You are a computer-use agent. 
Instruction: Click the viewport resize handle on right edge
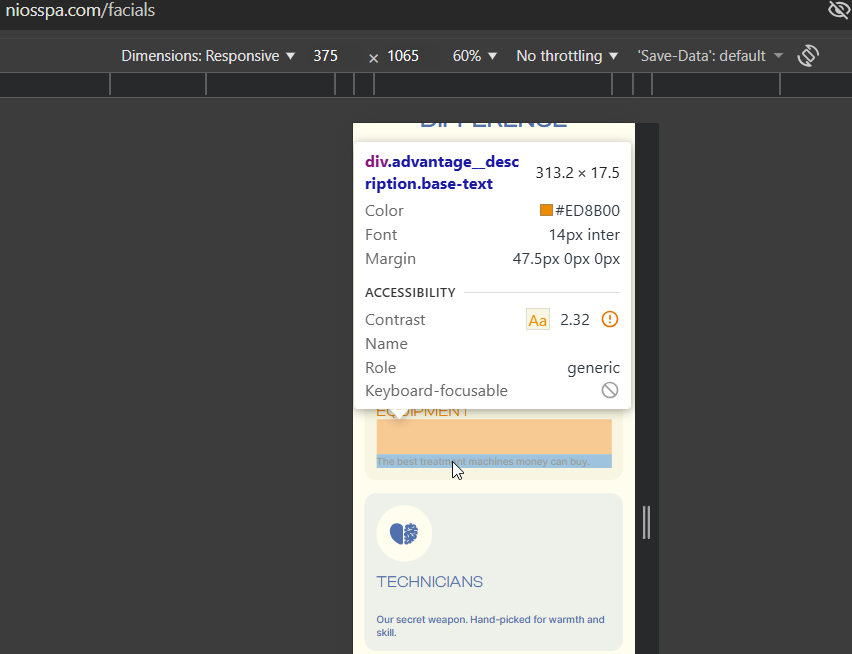click(x=646, y=523)
